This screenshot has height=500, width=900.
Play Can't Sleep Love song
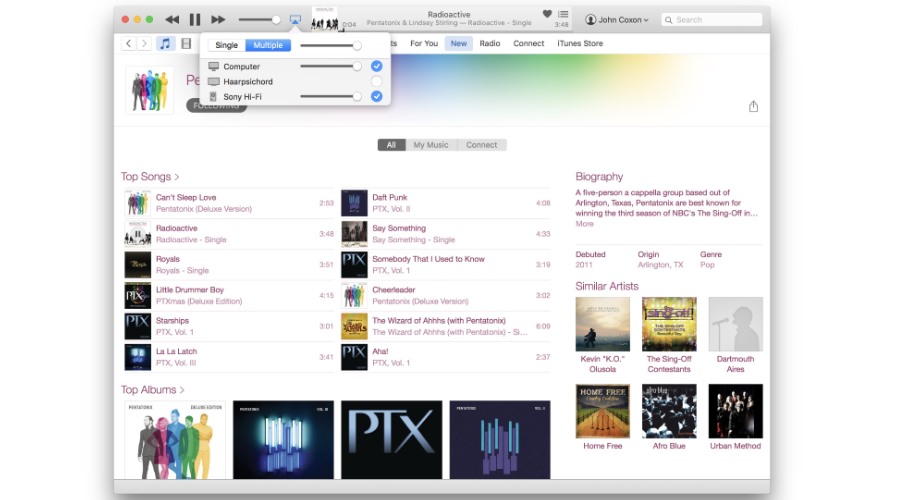pyautogui.click(x=229, y=203)
